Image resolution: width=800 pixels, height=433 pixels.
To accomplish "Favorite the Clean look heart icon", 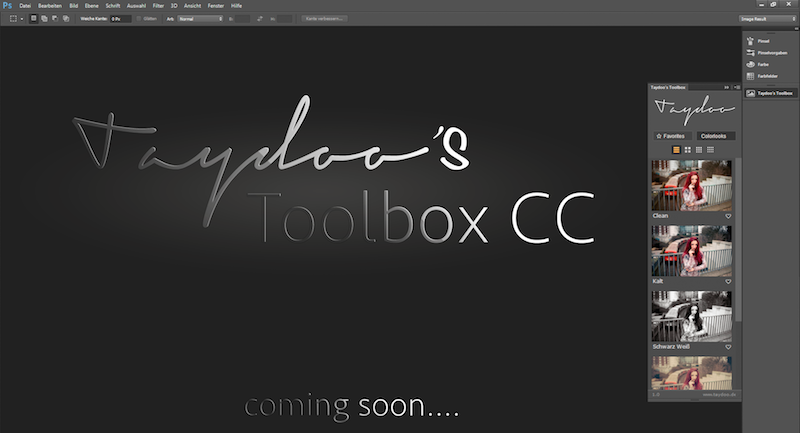I will (x=728, y=216).
